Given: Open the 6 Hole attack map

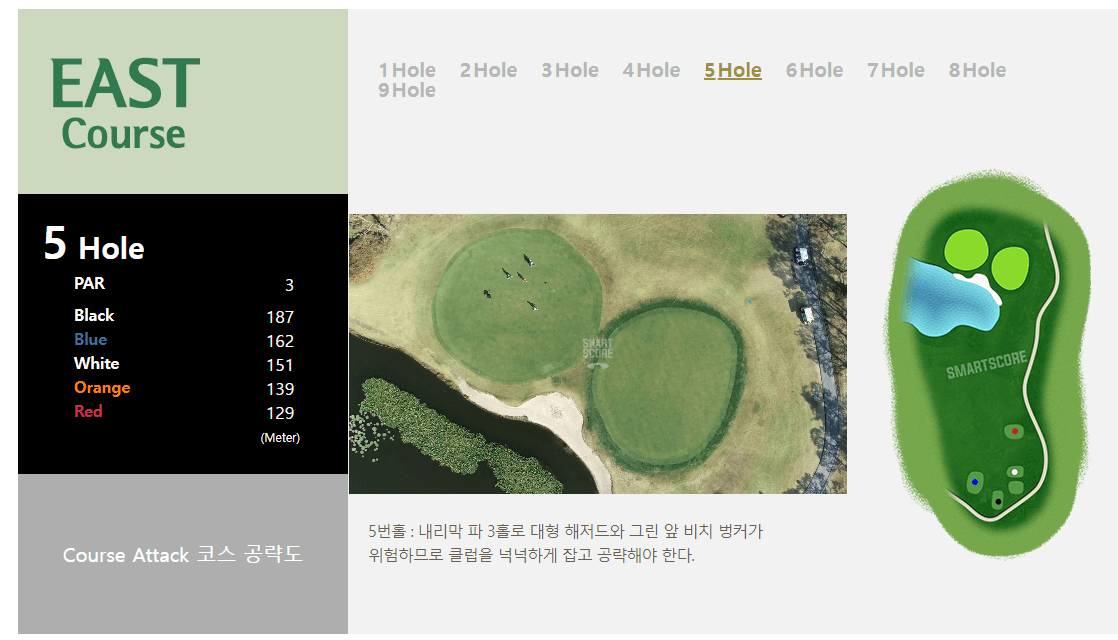Looking at the screenshot, I should coord(814,70).
